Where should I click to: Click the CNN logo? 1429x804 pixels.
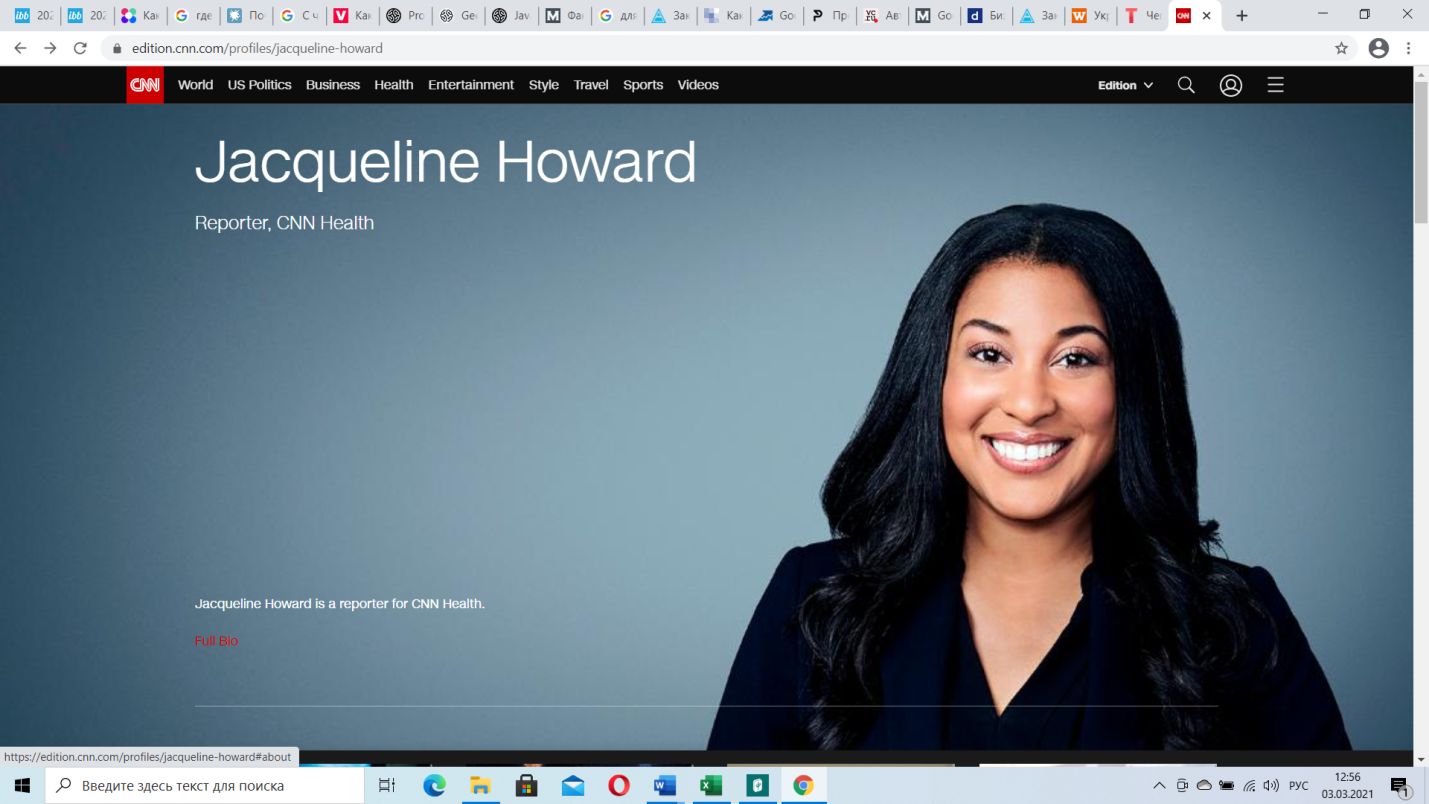(x=145, y=85)
